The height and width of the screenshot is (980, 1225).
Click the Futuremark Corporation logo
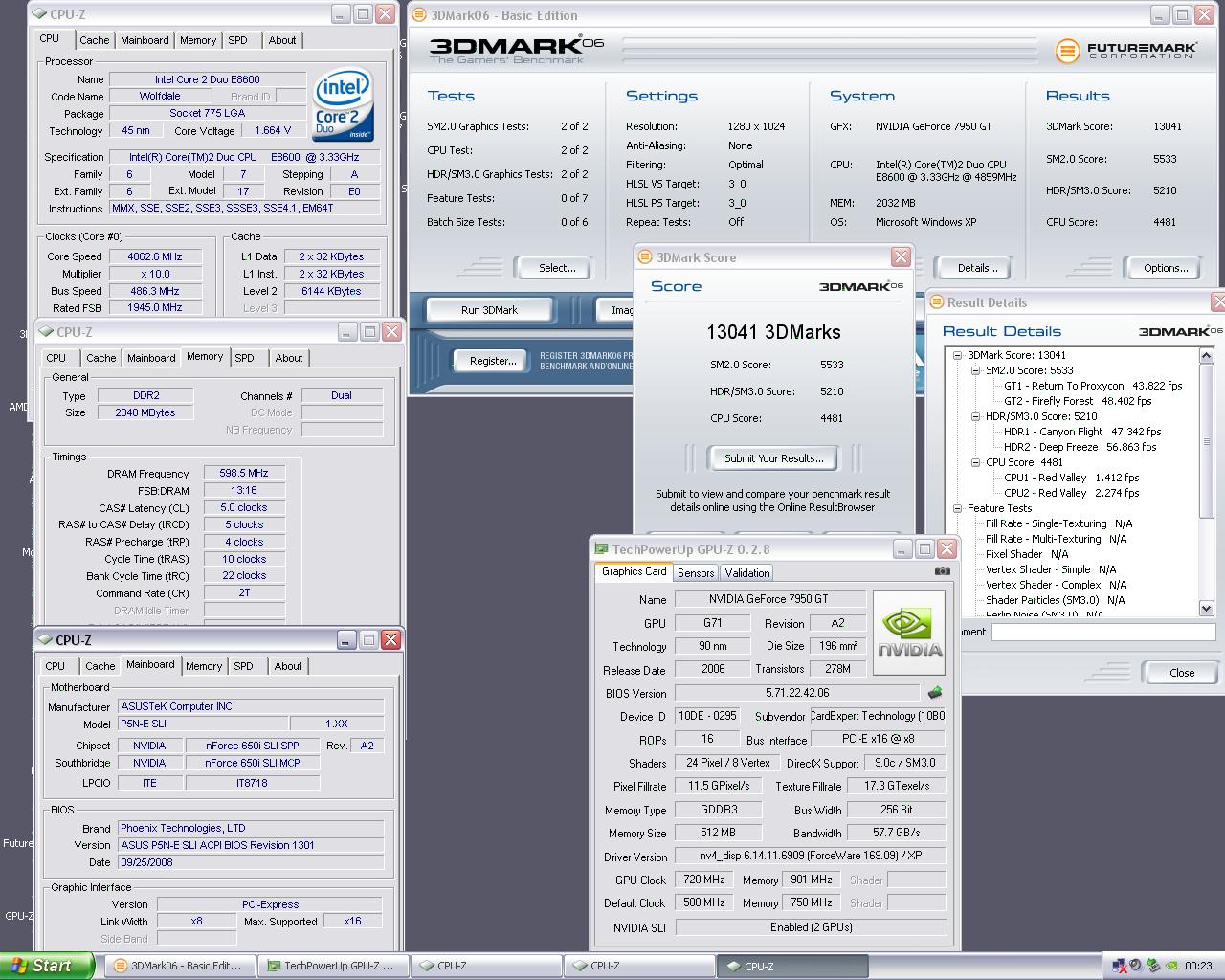tap(1126, 51)
